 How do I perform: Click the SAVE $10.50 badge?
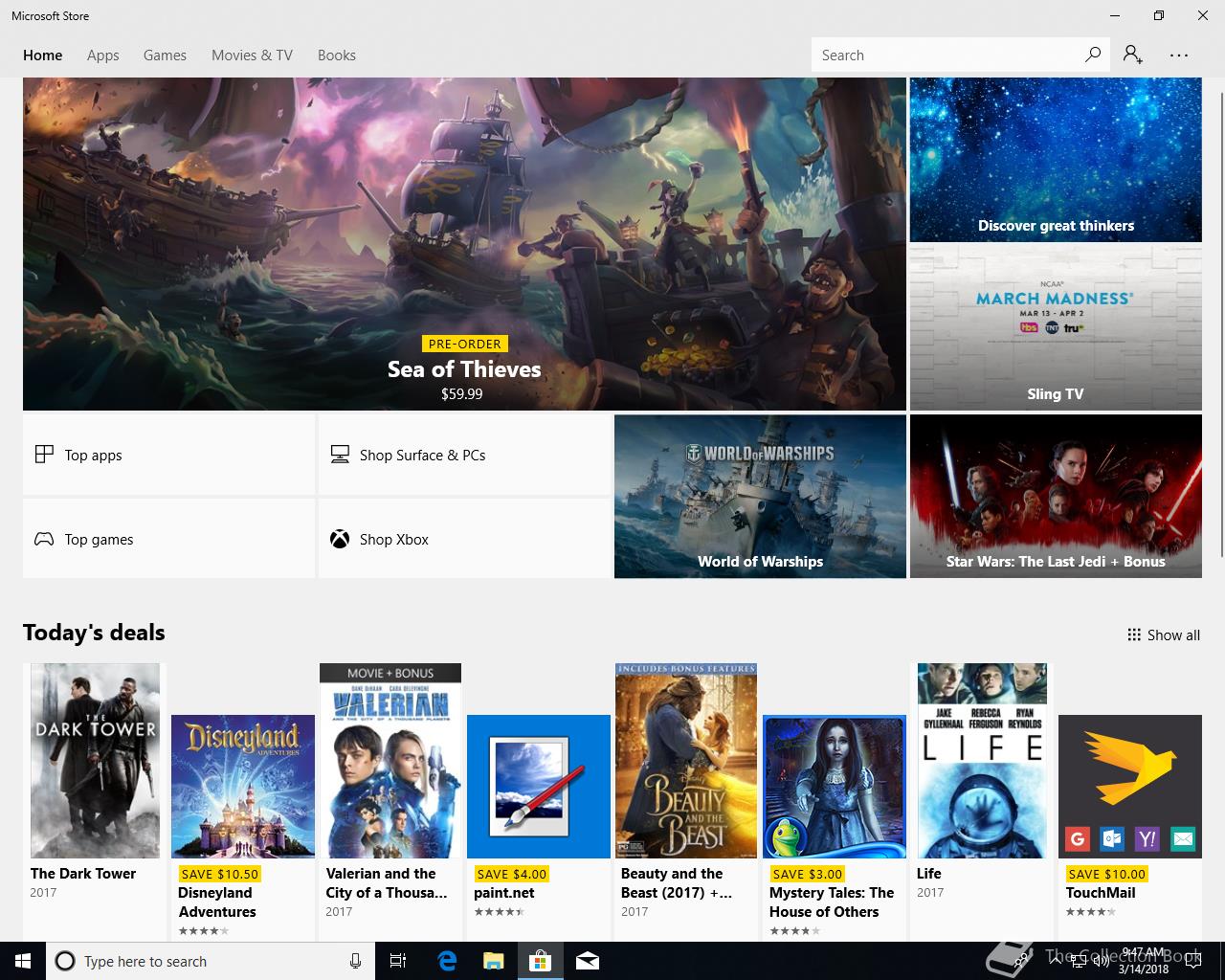220,874
